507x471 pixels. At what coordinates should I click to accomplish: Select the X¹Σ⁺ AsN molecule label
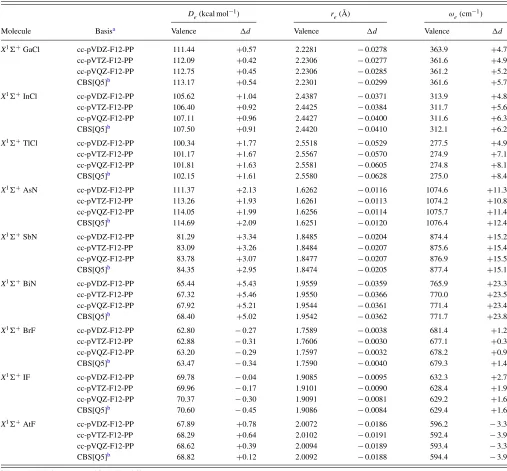pyautogui.click(x=19, y=190)
